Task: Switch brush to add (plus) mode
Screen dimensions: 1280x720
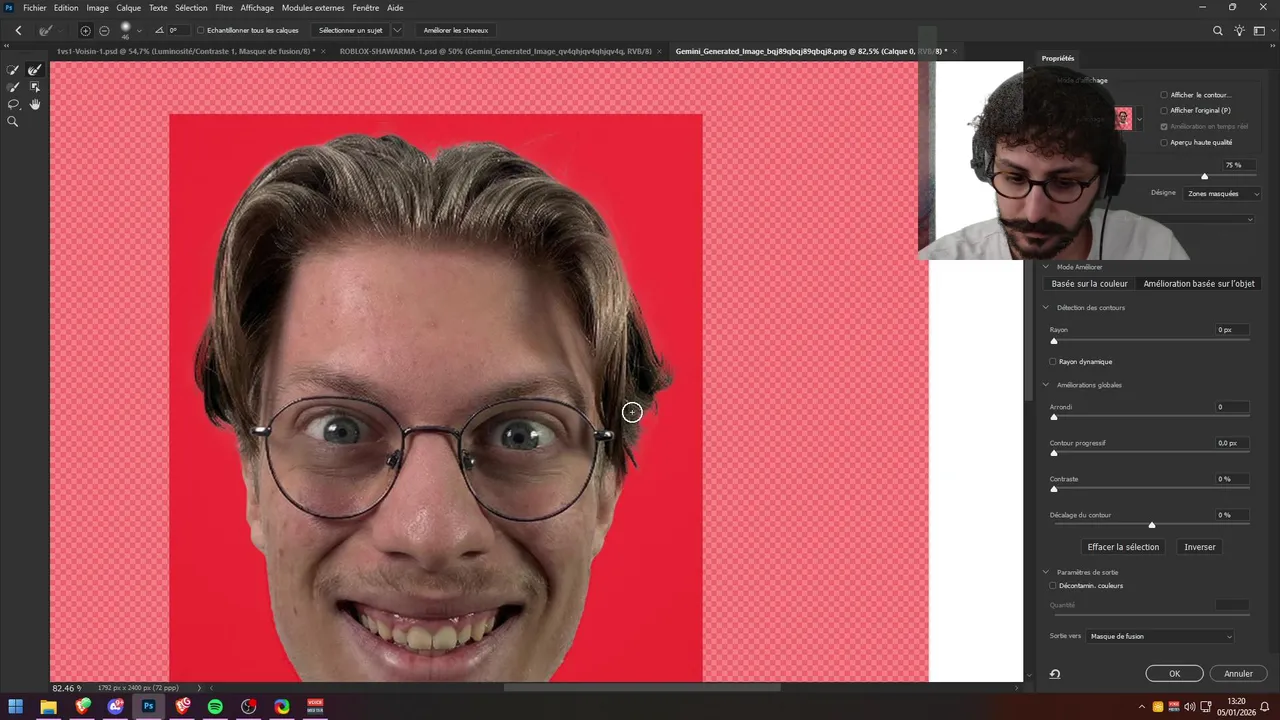Action: (x=85, y=31)
